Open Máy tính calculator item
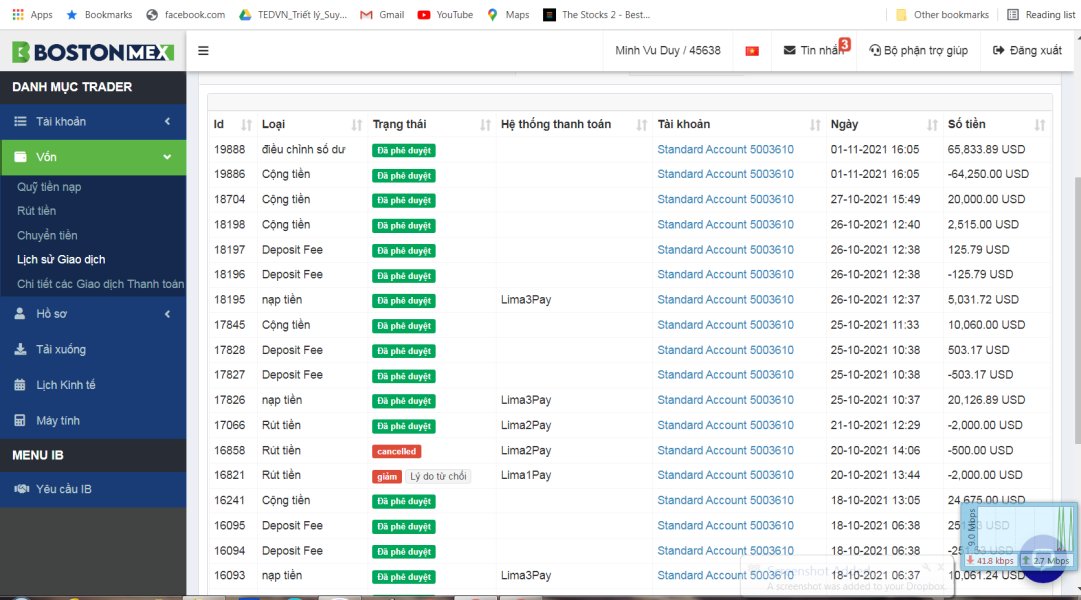 click(x=58, y=421)
